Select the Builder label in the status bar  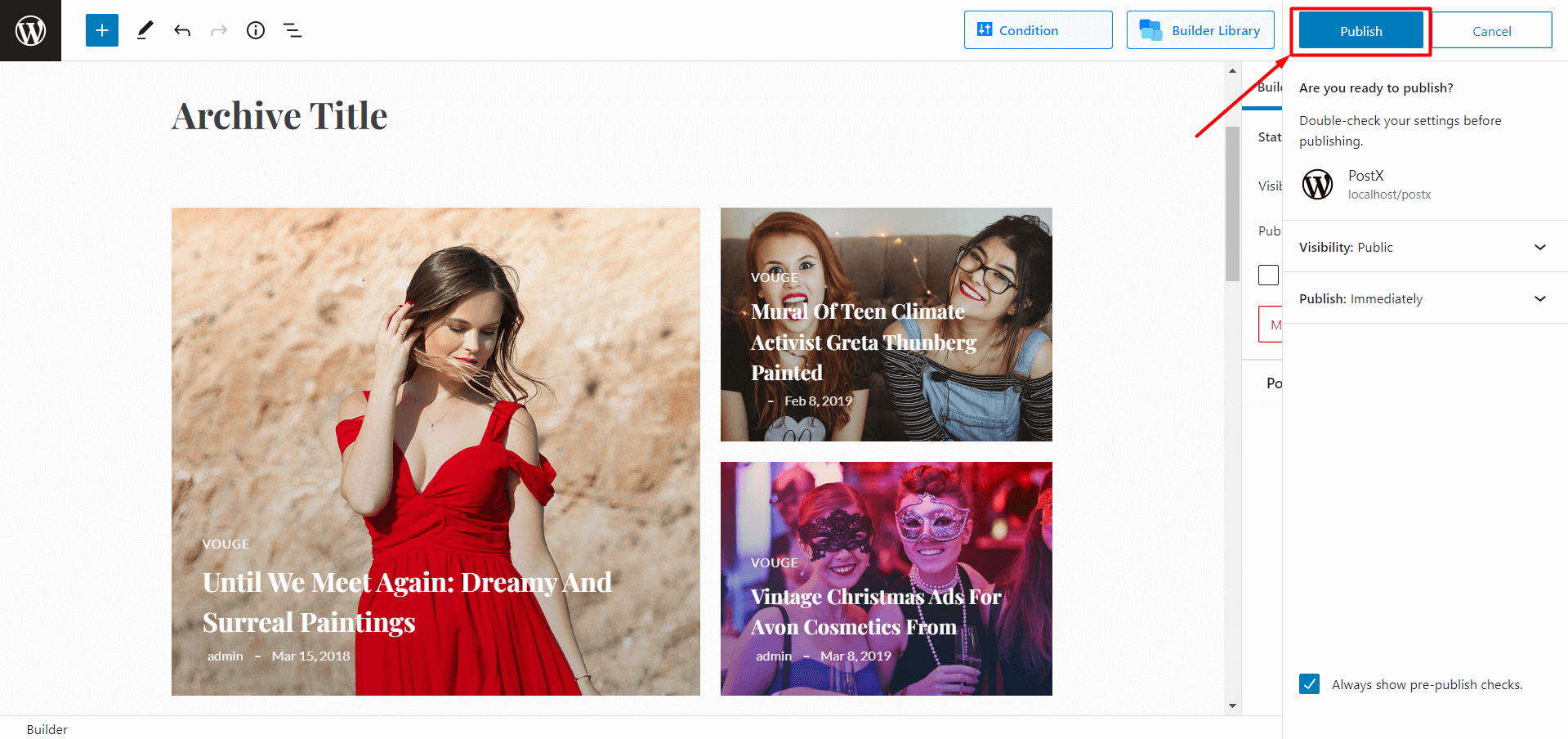46,729
